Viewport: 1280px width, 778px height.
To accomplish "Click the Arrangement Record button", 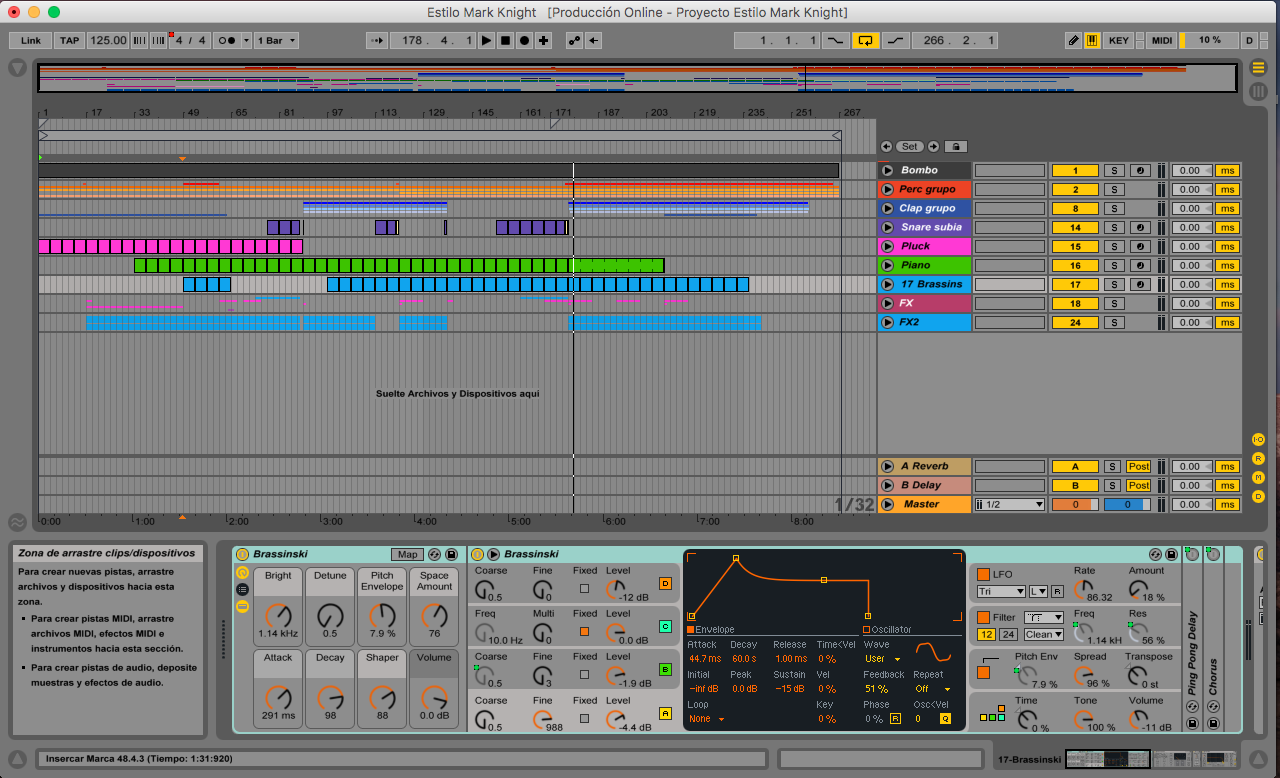I will pyautogui.click(x=524, y=40).
